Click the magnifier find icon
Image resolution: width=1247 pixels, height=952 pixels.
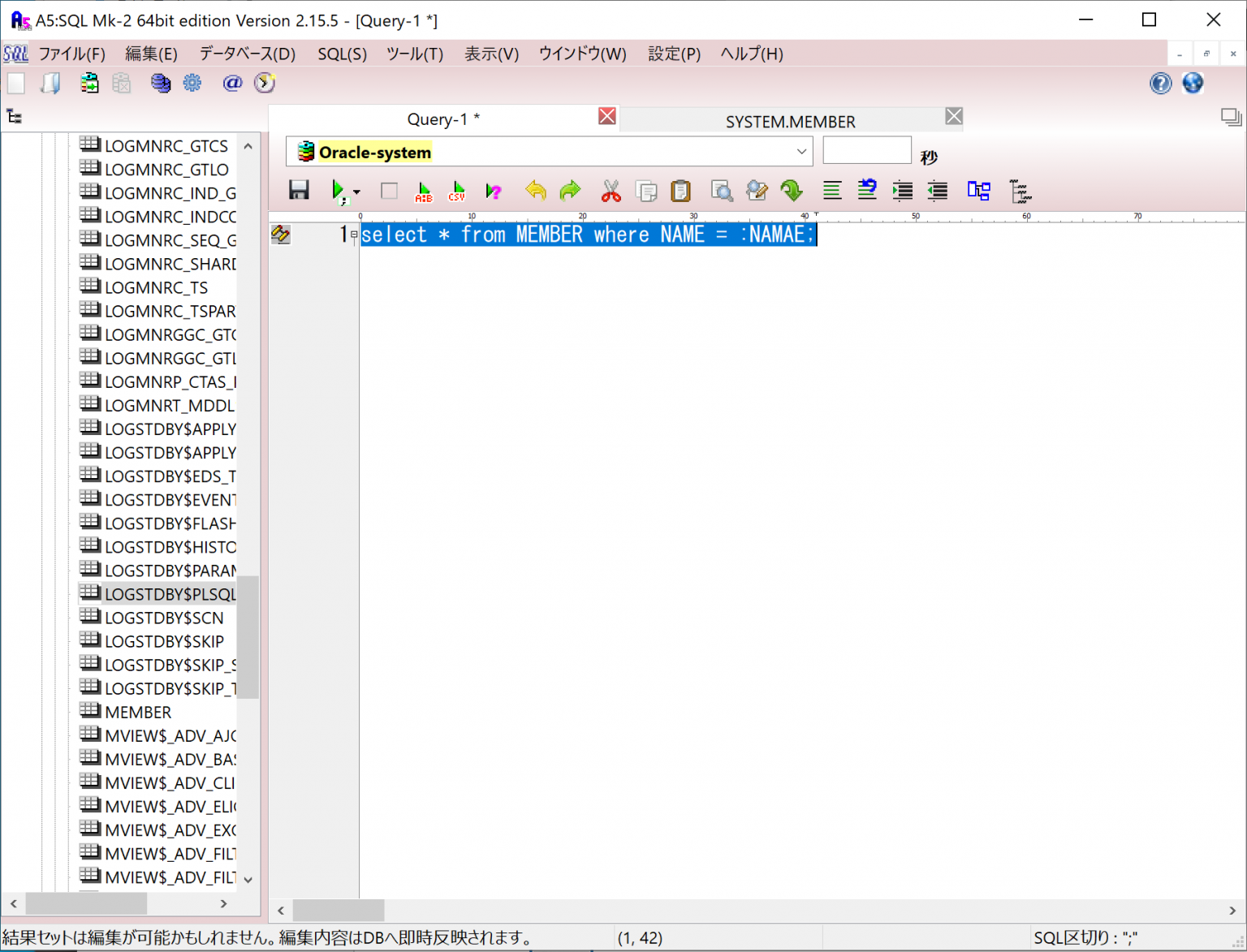click(721, 191)
